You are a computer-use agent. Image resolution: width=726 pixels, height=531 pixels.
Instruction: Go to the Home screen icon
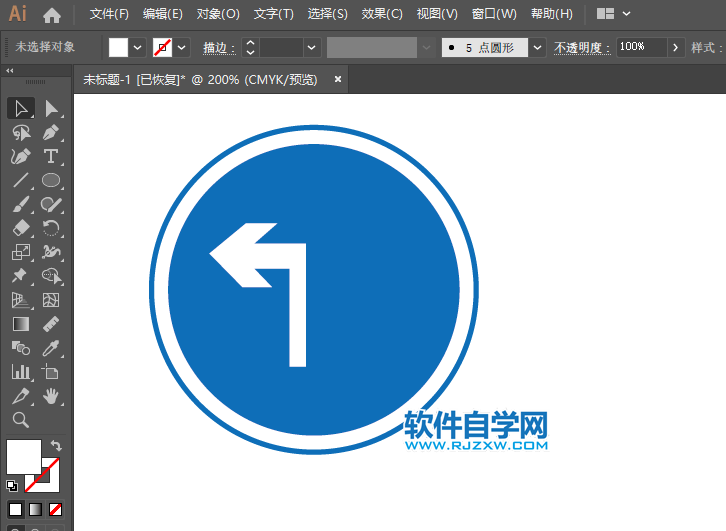click(x=52, y=15)
